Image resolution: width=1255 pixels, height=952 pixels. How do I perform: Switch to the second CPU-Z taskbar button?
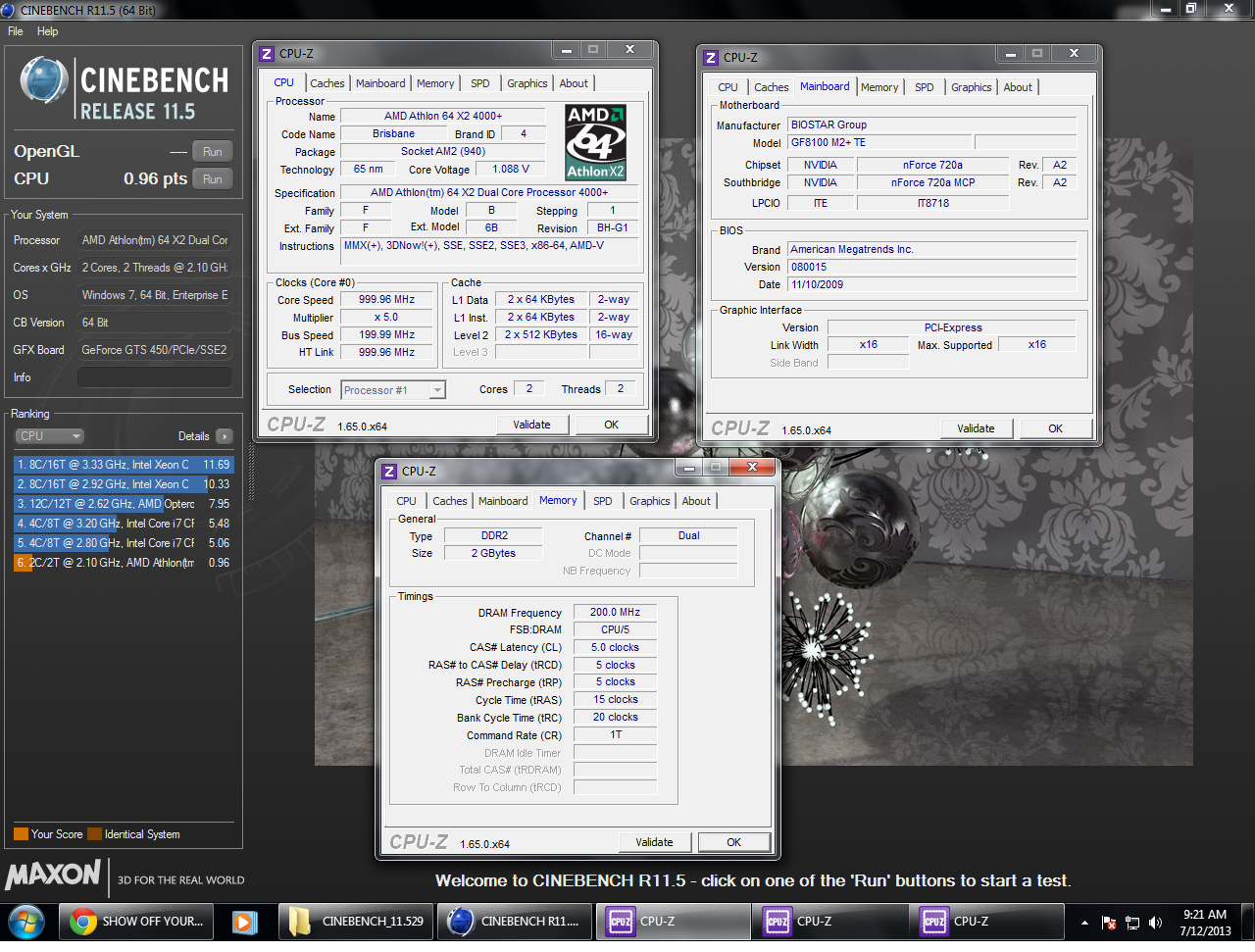829,922
